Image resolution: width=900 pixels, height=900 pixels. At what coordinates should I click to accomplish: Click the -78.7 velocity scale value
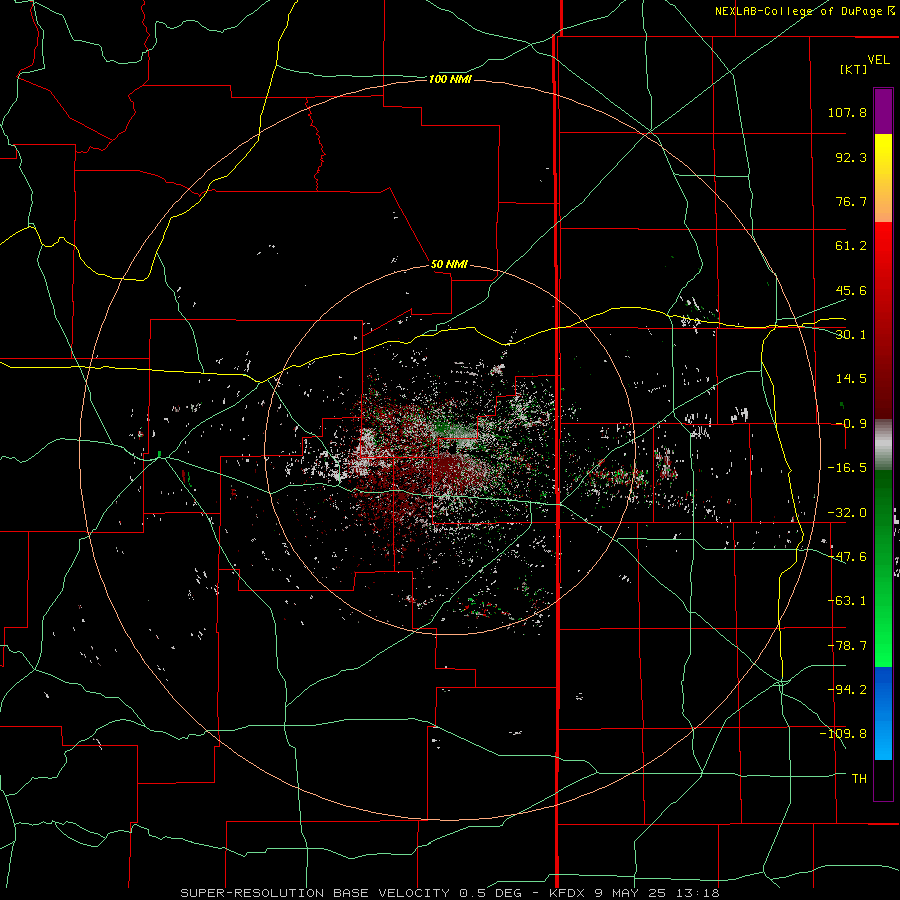[847, 646]
